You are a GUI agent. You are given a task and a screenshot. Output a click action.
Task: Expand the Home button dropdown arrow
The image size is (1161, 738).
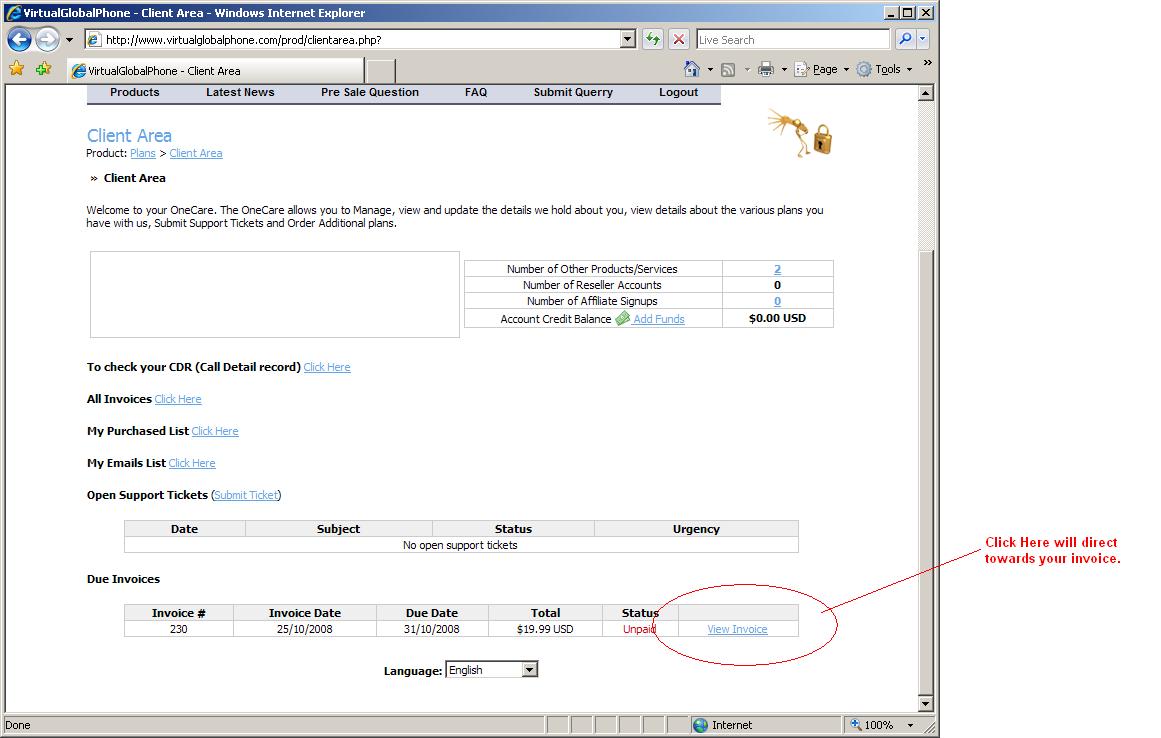[x=710, y=70]
